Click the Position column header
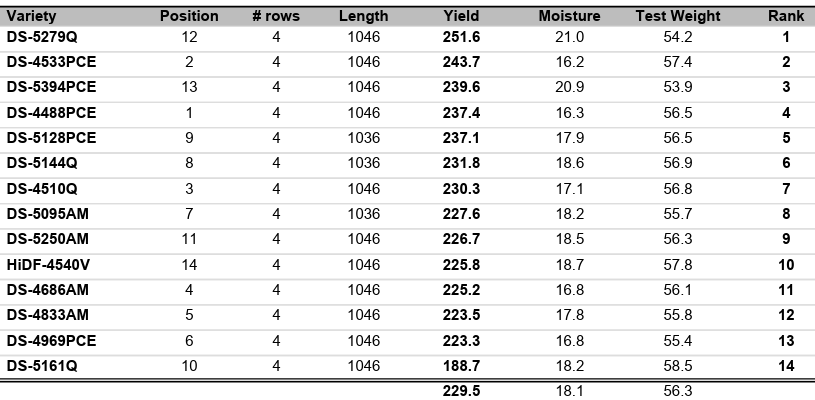 click(189, 16)
